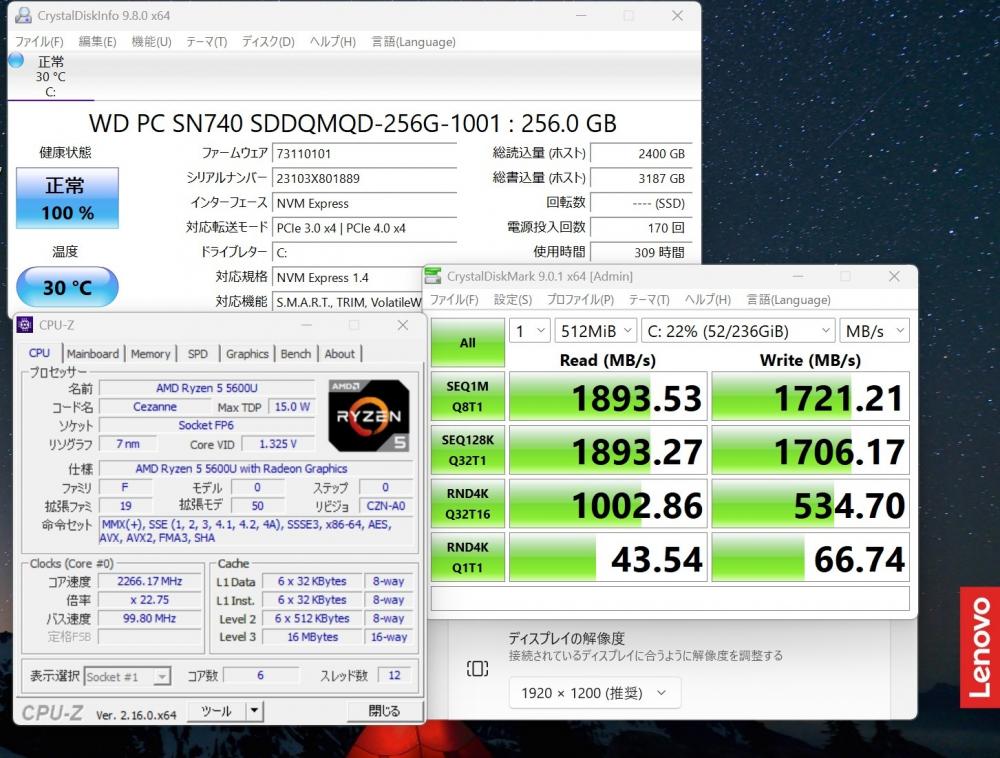Open the 1920 × 1200 resolution dropdown

tap(594, 693)
